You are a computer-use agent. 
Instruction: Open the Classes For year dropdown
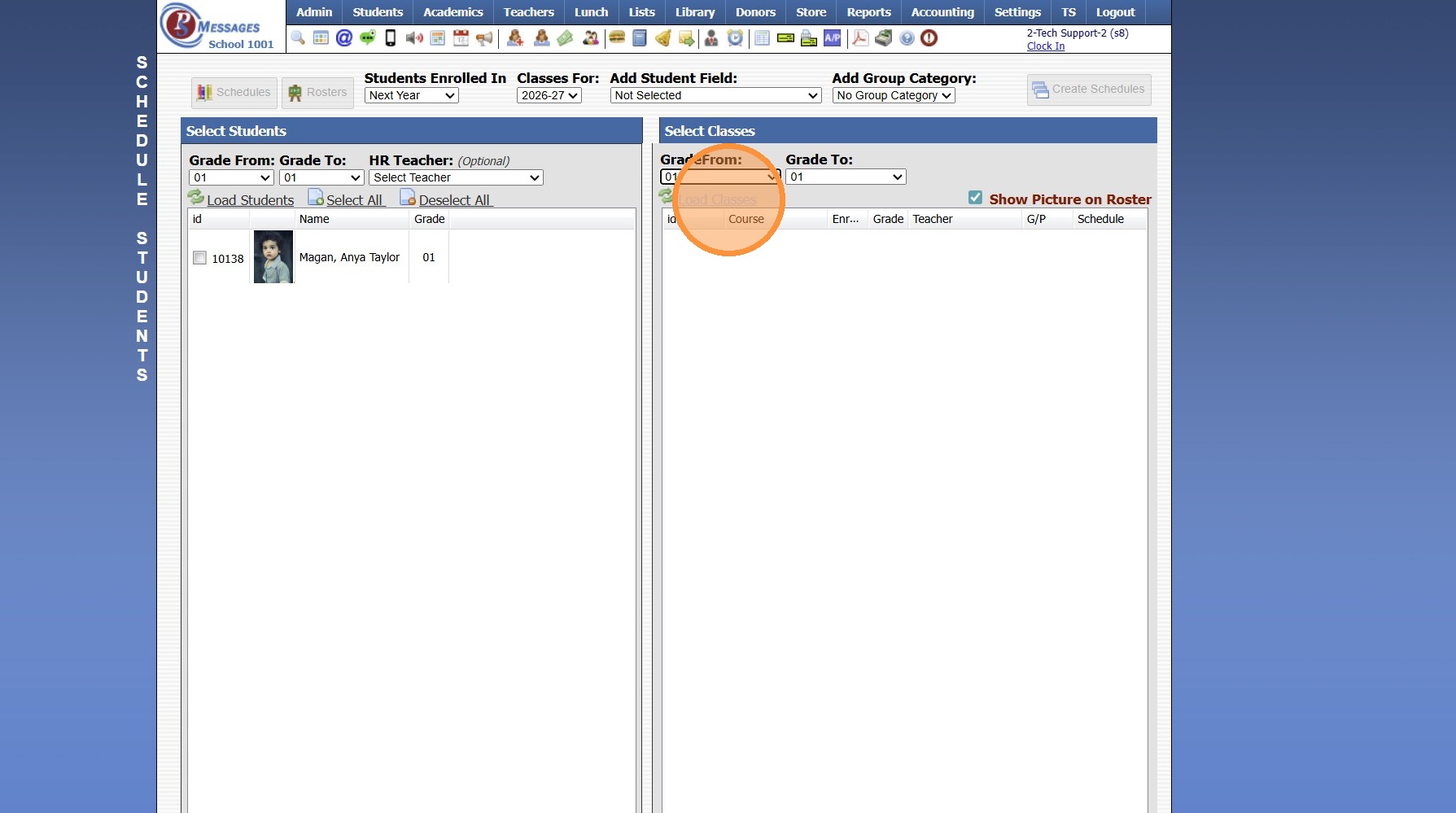pos(549,95)
